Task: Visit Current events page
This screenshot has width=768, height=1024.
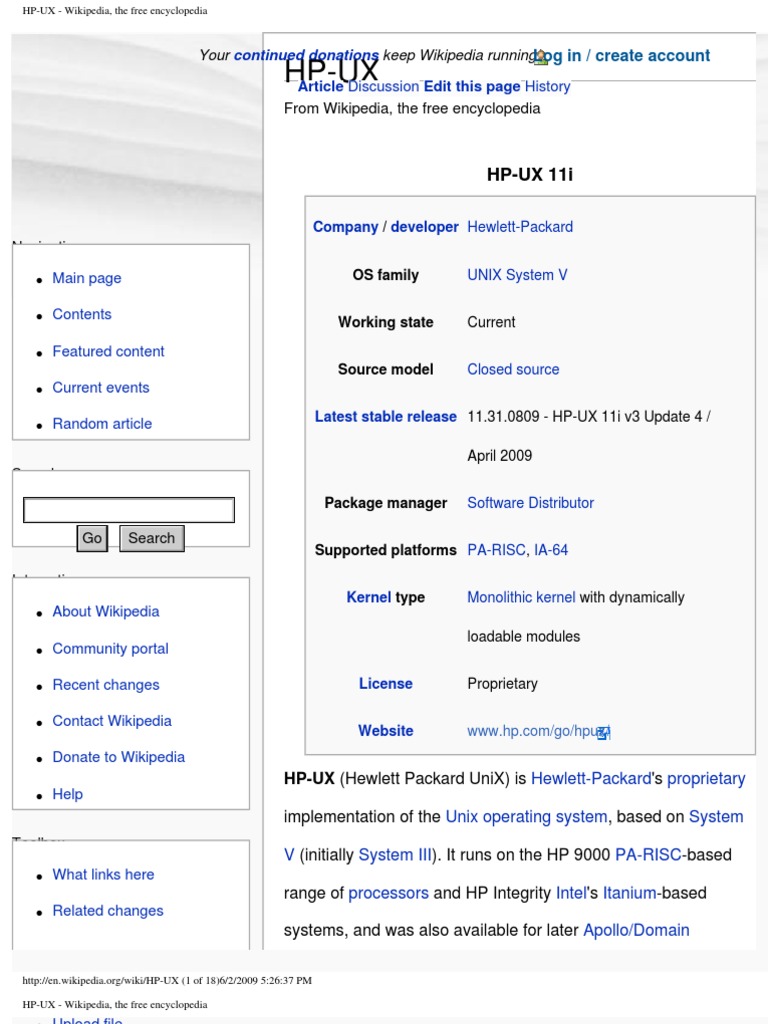Action: pyautogui.click(x=101, y=387)
